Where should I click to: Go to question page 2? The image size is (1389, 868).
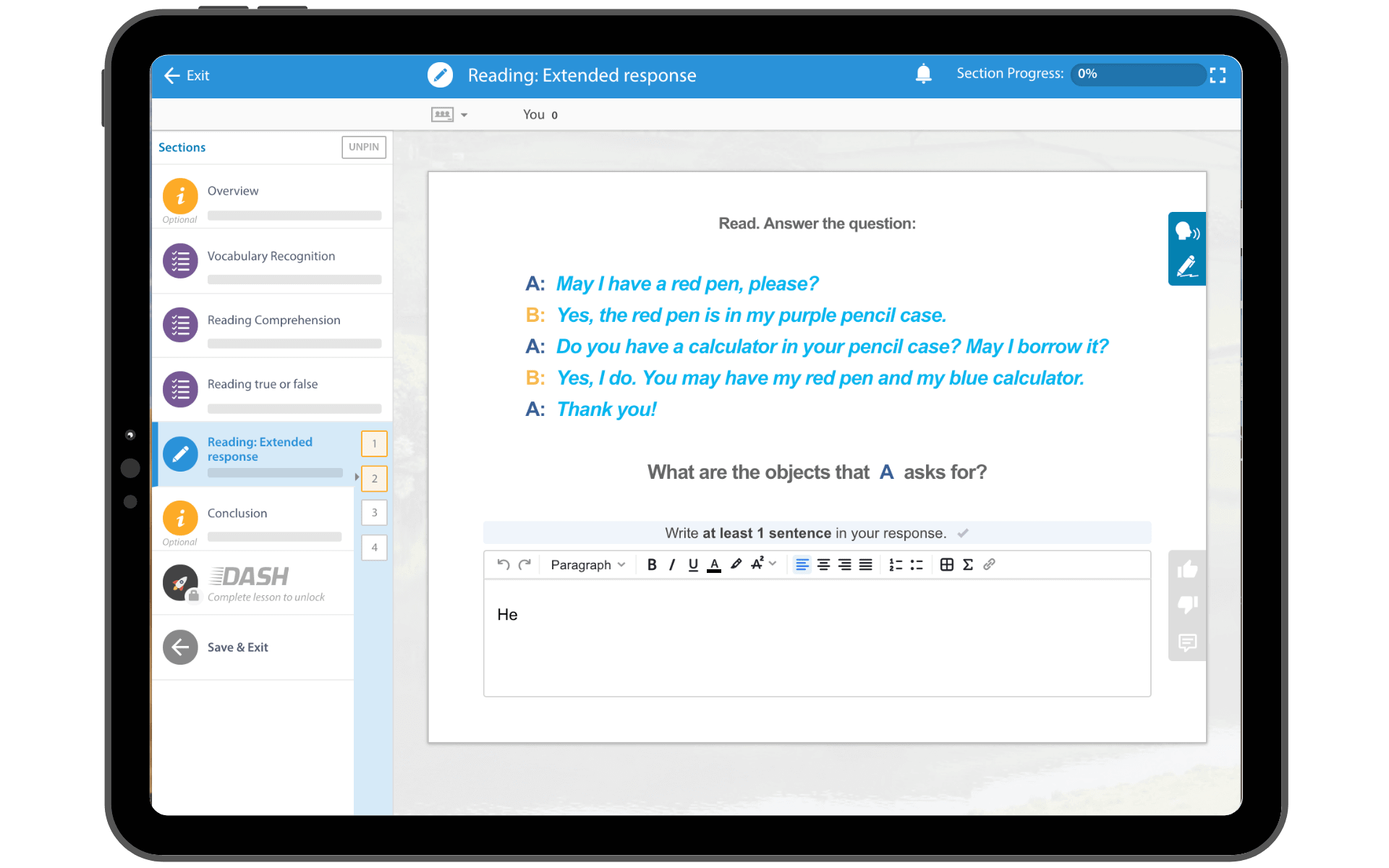(x=374, y=478)
